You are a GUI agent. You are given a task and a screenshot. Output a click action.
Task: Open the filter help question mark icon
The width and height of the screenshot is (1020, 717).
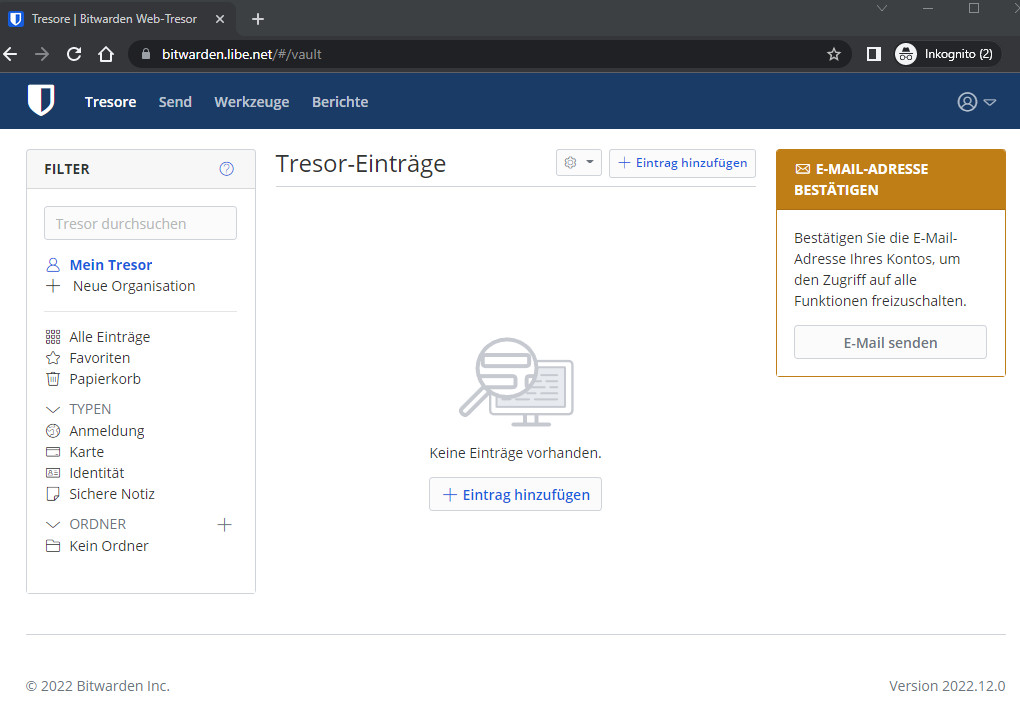(226, 169)
